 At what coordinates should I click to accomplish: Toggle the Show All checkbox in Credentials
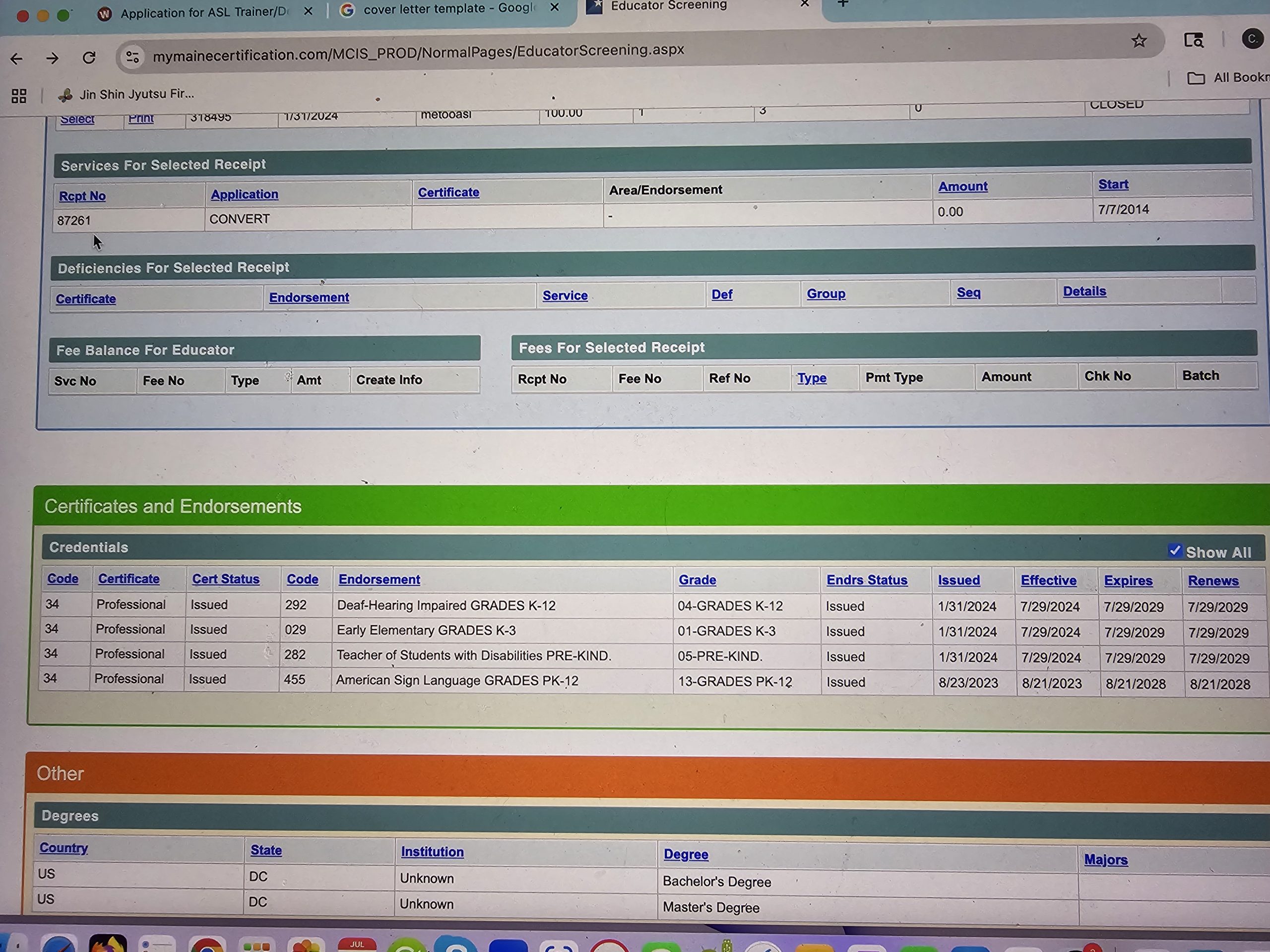click(x=1174, y=551)
